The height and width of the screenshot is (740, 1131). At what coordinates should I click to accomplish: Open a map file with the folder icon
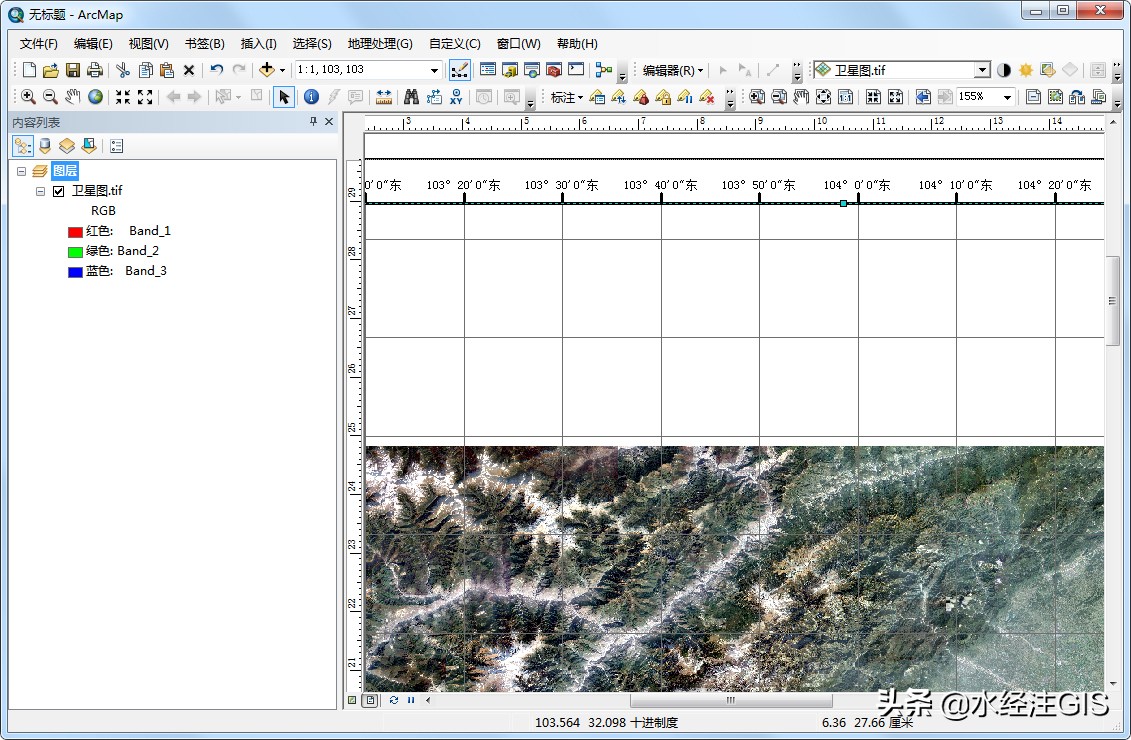[50, 70]
